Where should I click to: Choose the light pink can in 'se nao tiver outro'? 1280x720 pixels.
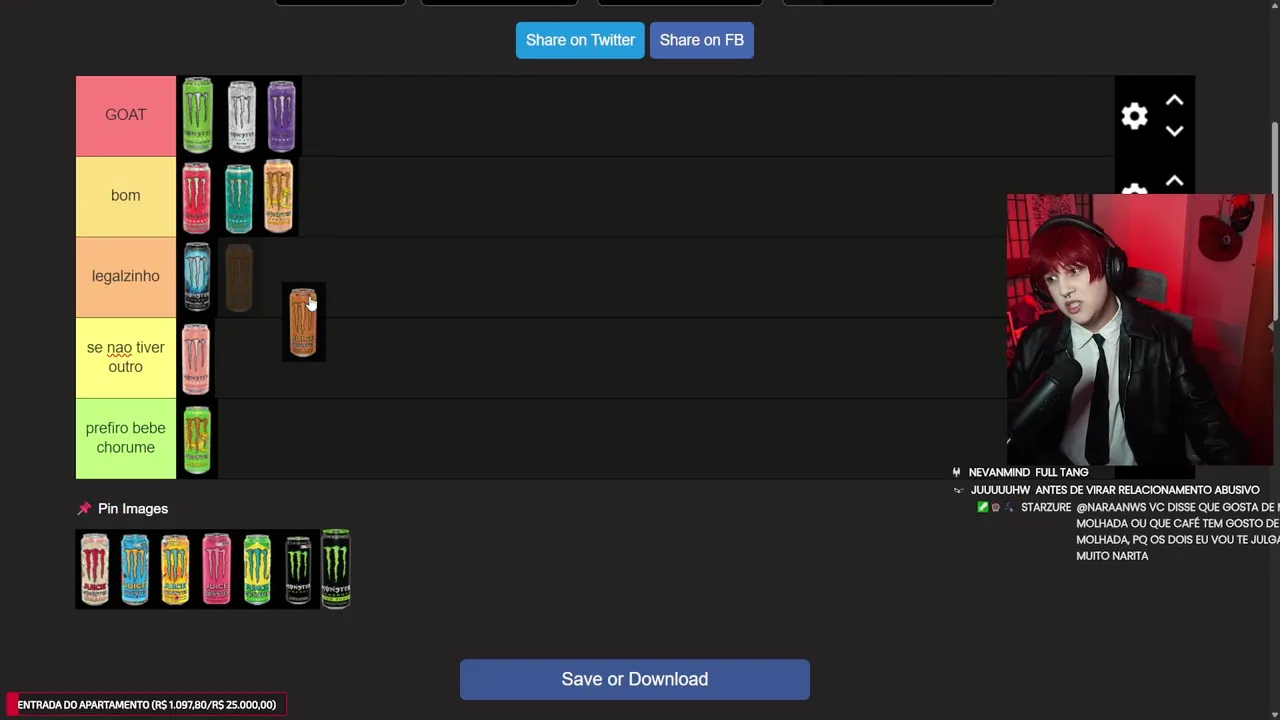[x=196, y=358]
